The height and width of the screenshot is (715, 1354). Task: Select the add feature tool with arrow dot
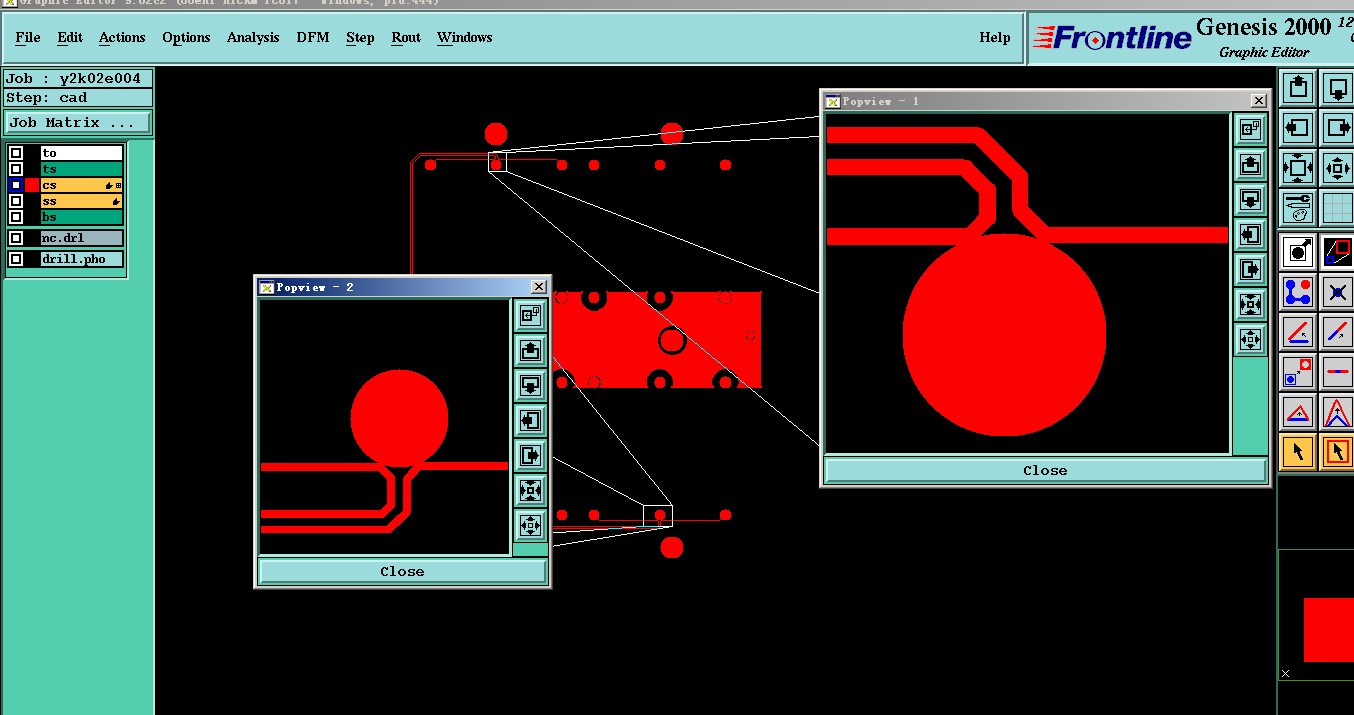[1298, 251]
